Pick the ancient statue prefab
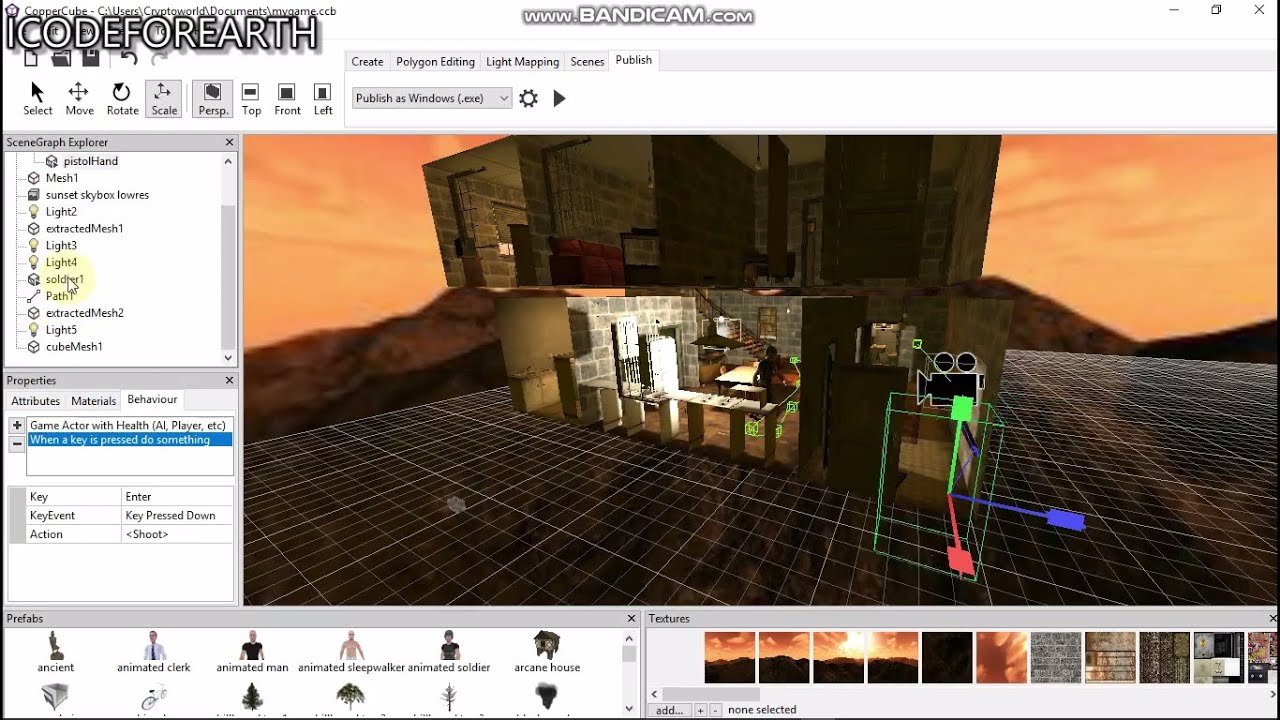This screenshot has height=720, width=1280. 56,652
